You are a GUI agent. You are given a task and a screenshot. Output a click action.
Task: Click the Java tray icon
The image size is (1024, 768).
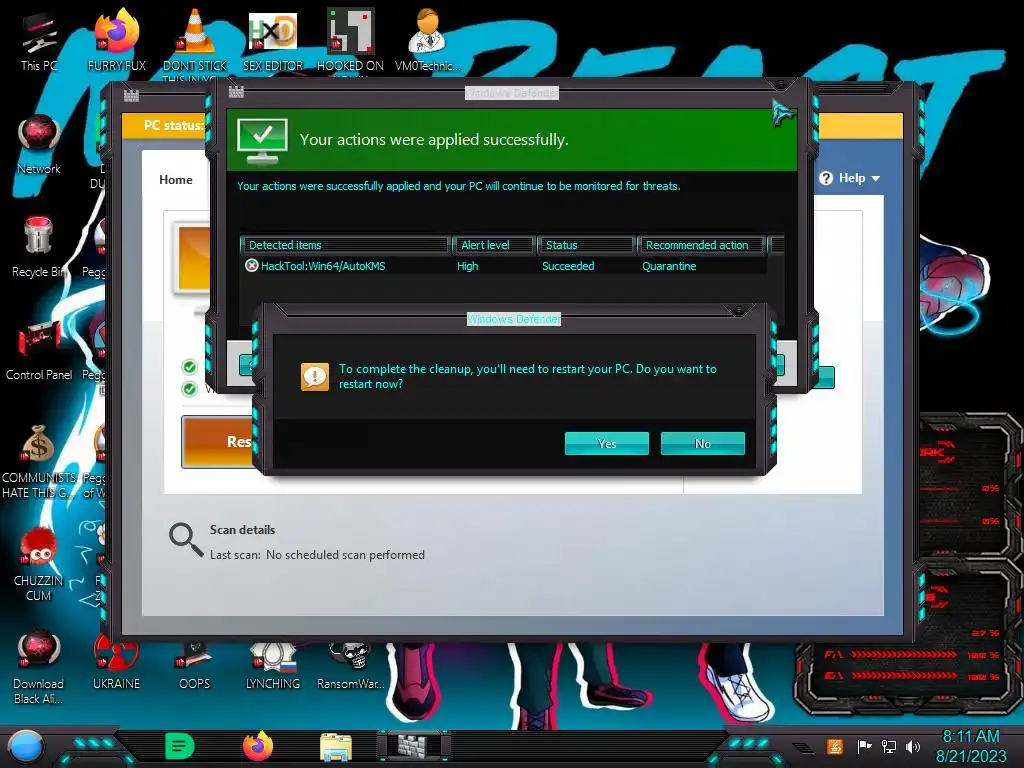(x=834, y=746)
